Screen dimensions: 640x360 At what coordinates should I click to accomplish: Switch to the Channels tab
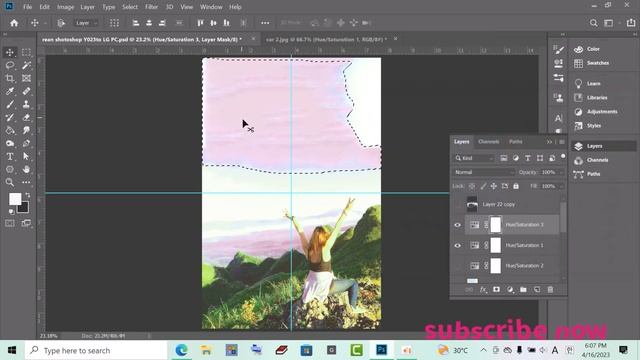click(x=489, y=142)
